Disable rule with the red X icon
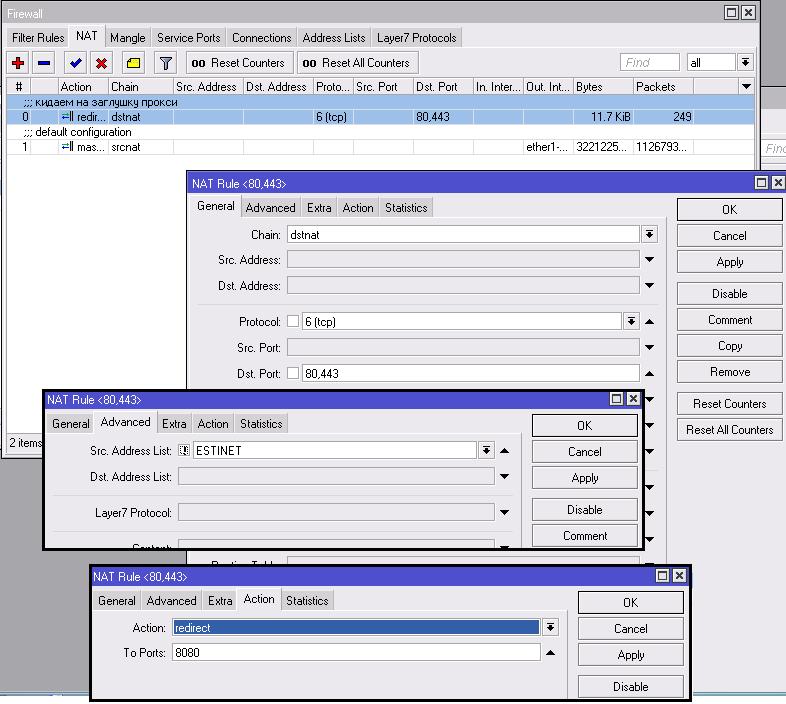The height and width of the screenshot is (704, 786). (101, 63)
